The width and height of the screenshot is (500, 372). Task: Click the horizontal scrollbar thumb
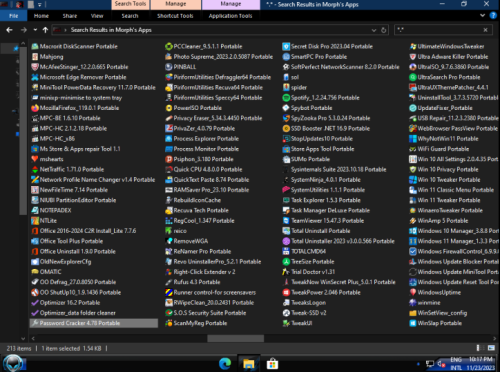pos(235,338)
